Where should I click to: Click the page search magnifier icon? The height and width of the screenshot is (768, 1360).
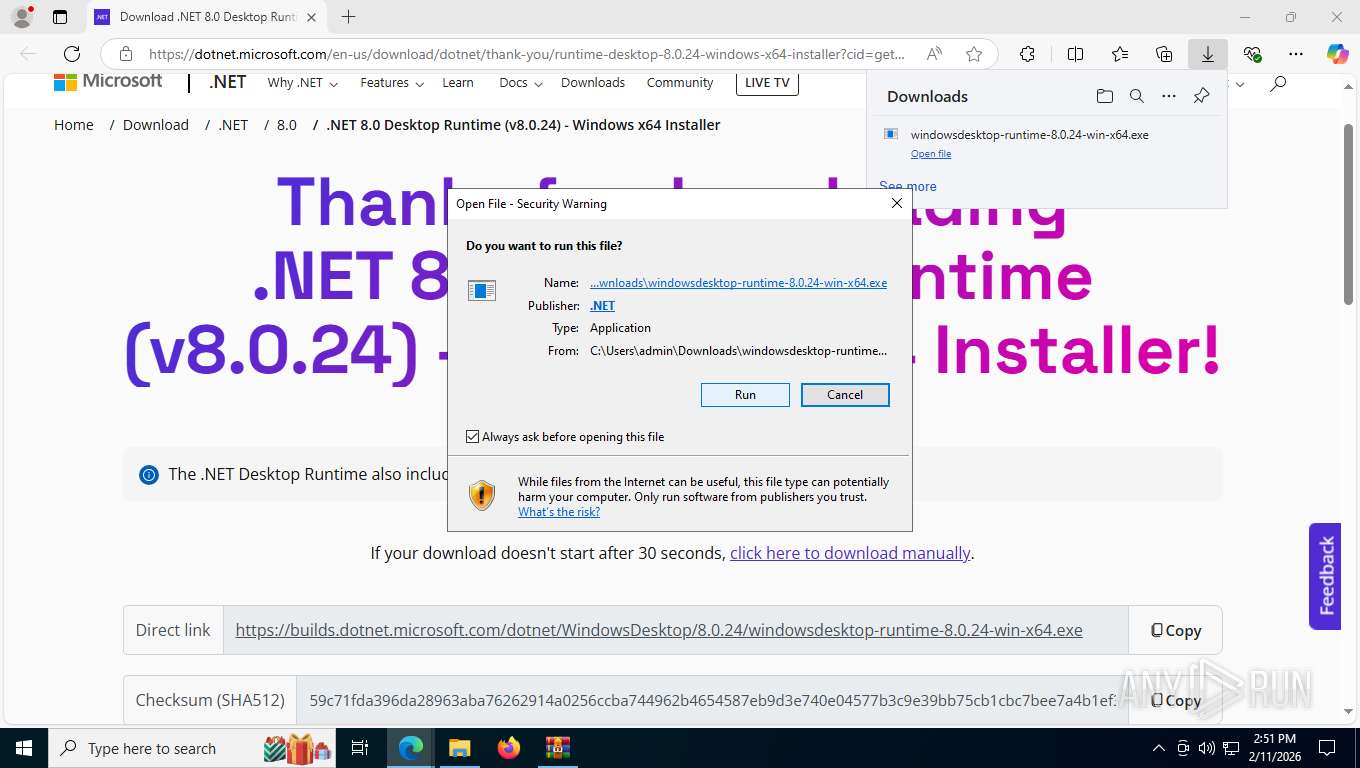click(x=1277, y=84)
